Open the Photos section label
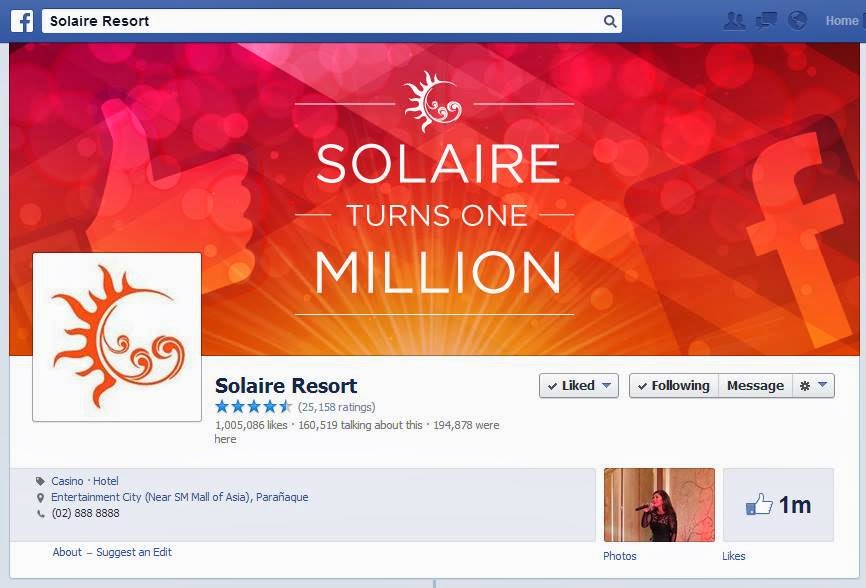This screenshot has height=588, width=866. pyautogui.click(x=620, y=556)
